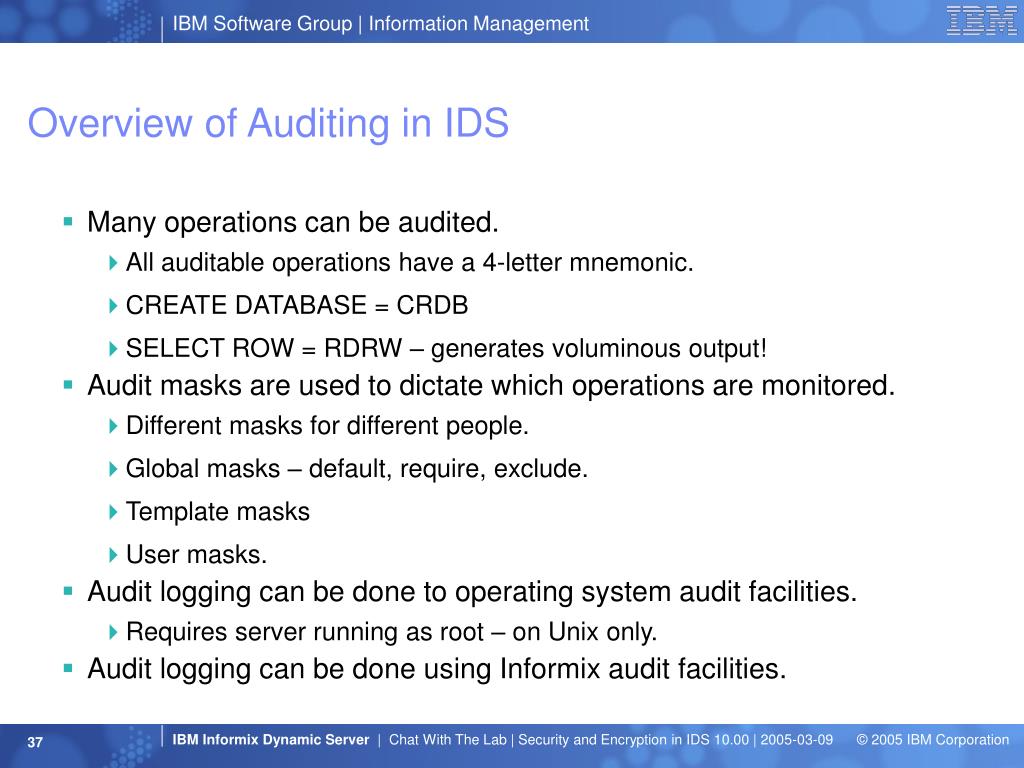
Task: Click header text "IBM Software Group | Information Management"
Action: (x=380, y=24)
